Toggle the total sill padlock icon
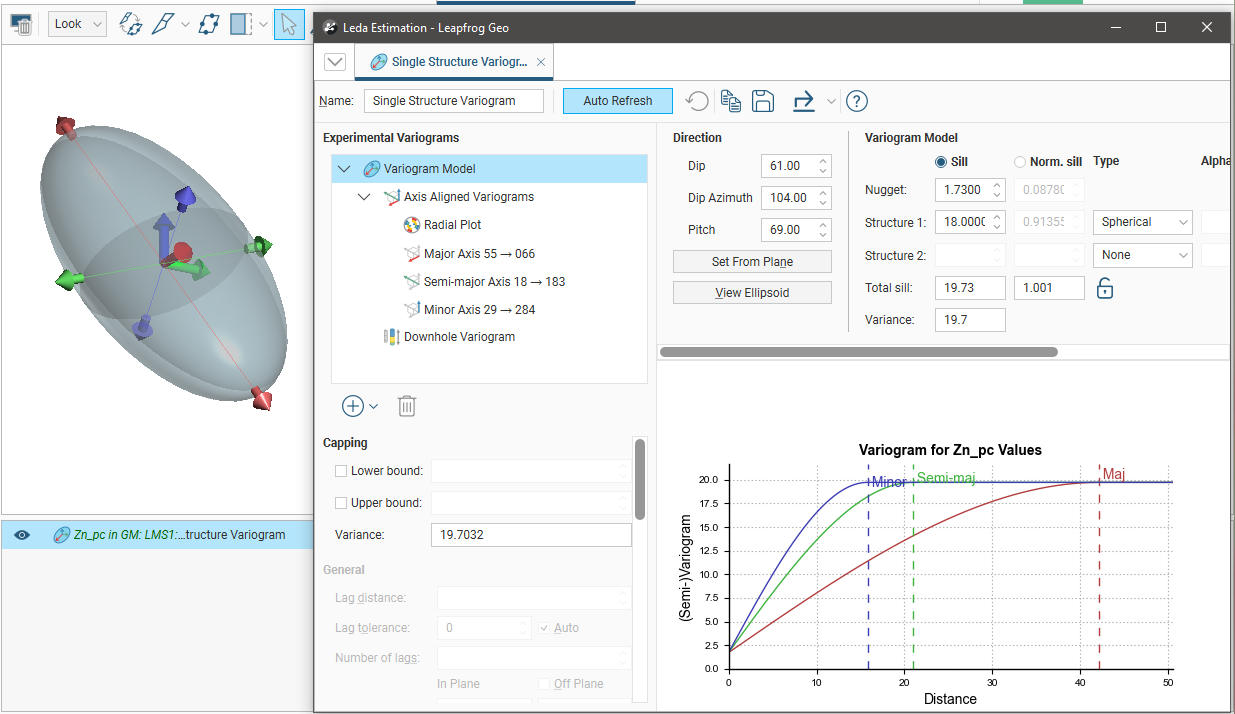This screenshot has height=714, width=1235. tap(1105, 289)
